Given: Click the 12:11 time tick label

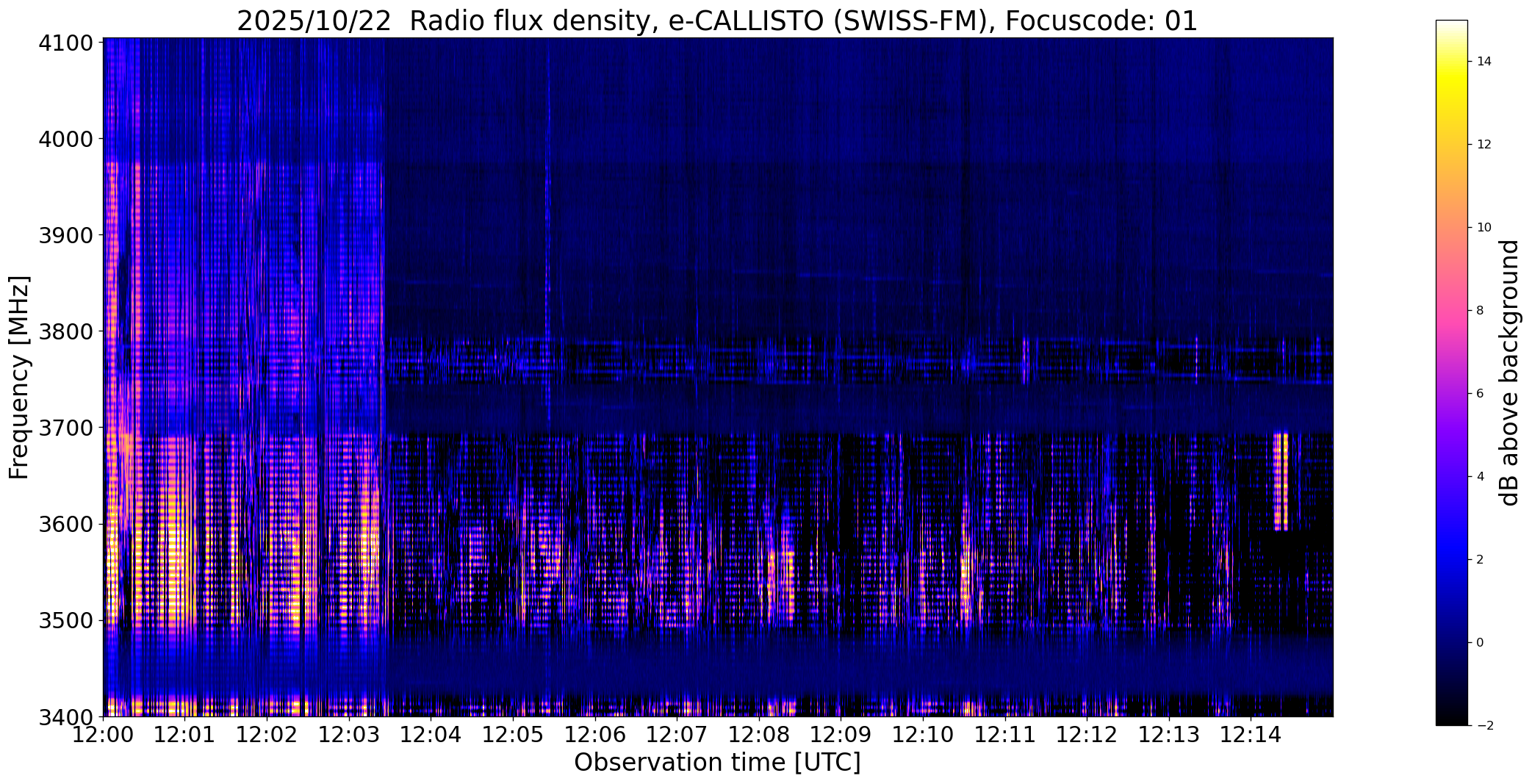Looking at the screenshot, I should click(1004, 734).
